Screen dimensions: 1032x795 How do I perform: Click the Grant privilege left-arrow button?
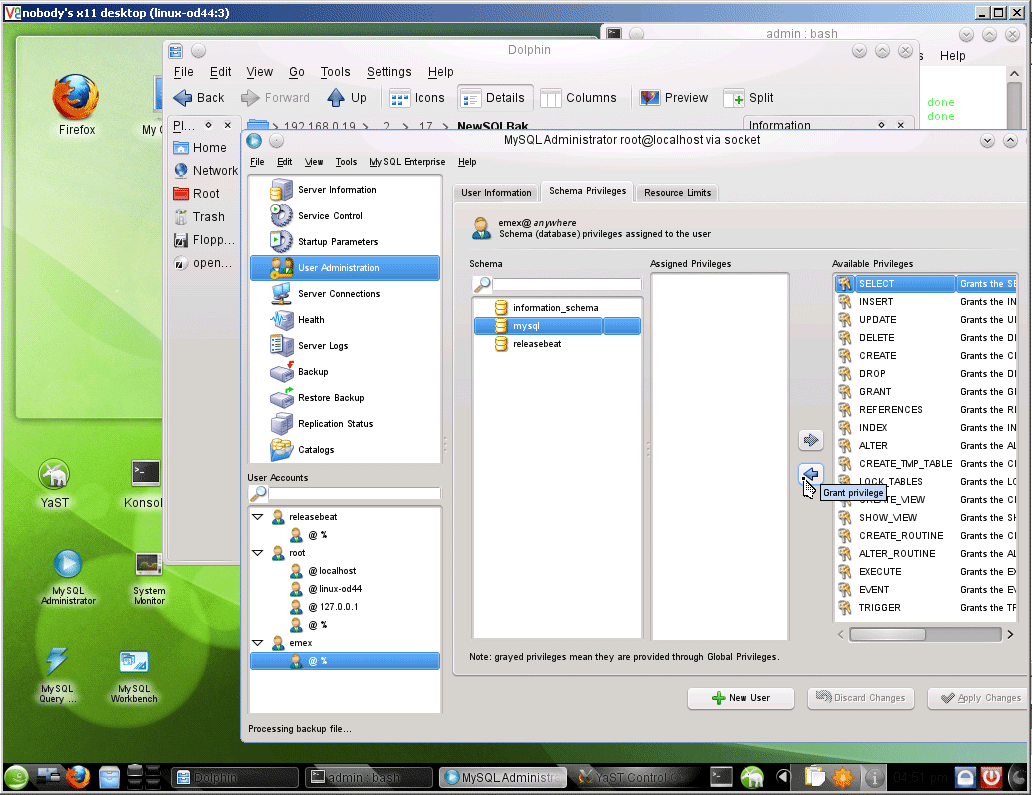[811, 473]
